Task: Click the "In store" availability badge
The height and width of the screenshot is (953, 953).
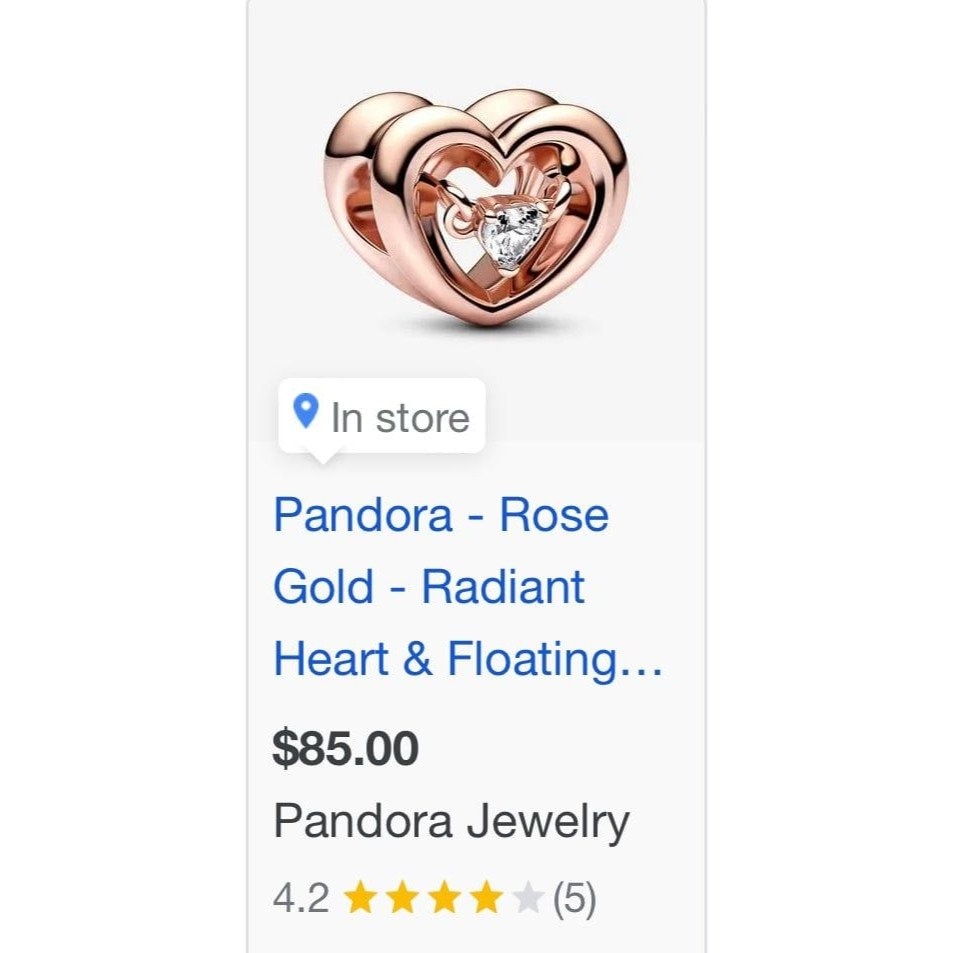Action: click(x=381, y=415)
